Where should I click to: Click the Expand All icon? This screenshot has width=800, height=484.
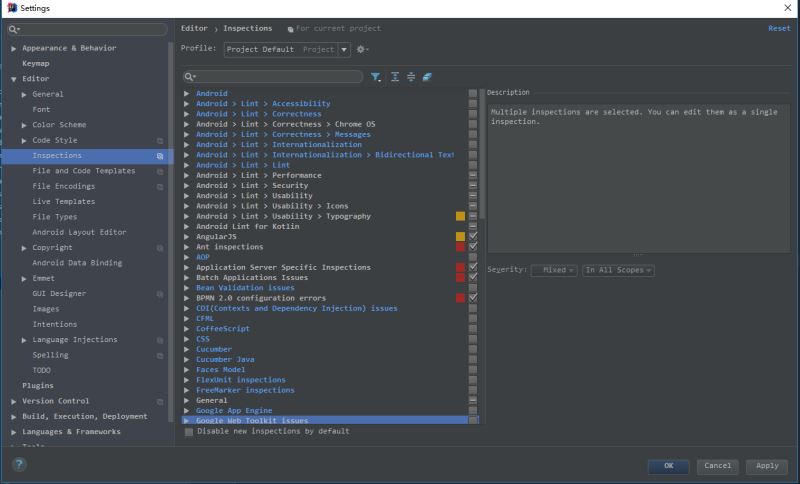(x=395, y=77)
